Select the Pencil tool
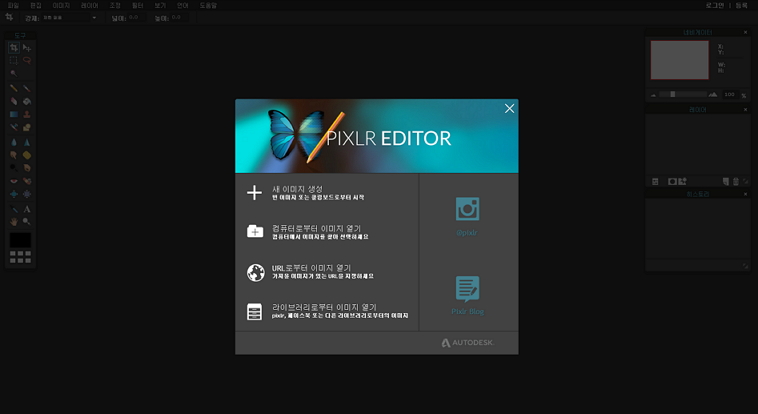This screenshot has height=414, width=758. click(14, 88)
